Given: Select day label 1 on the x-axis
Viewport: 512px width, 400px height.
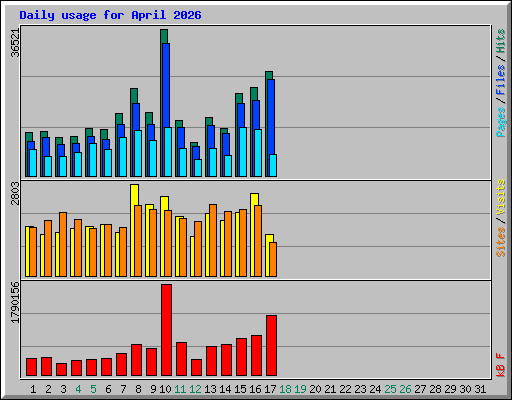Looking at the screenshot, I should (33, 389).
